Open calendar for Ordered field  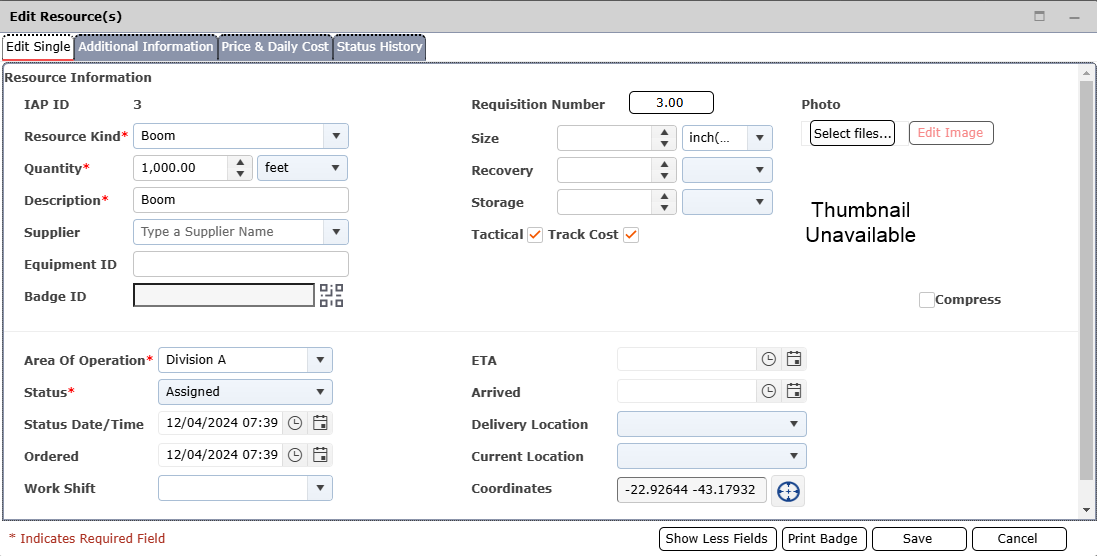pos(320,455)
